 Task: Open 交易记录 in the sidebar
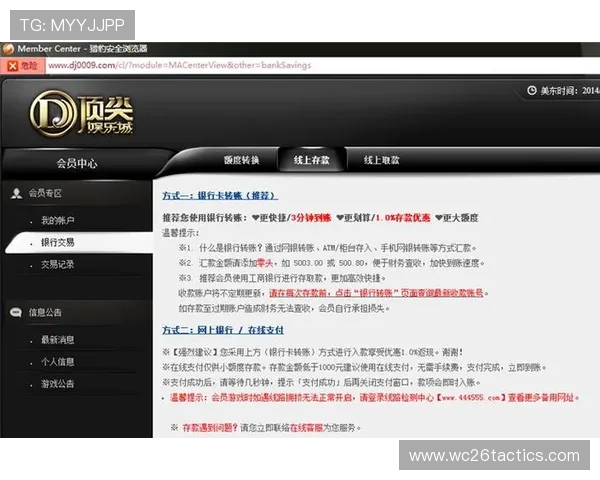click(x=58, y=264)
